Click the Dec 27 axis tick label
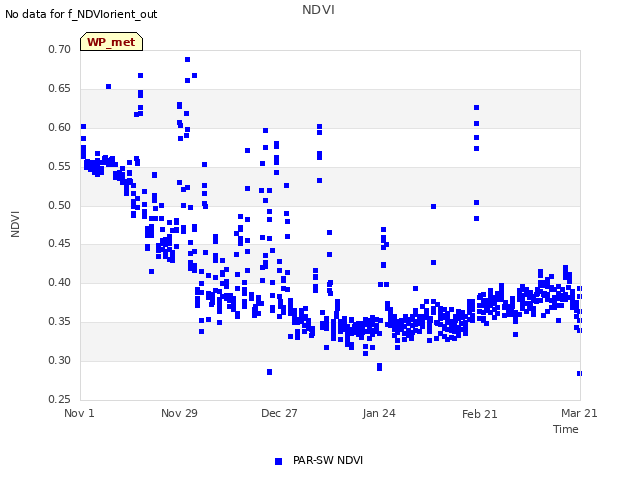 pos(279,413)
